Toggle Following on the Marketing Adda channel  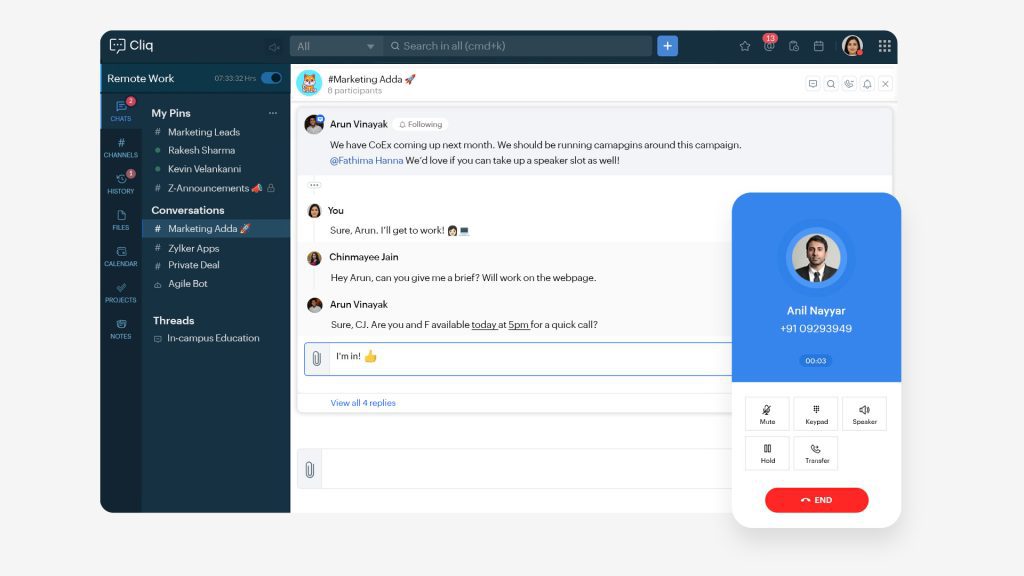tap(420, 124)
